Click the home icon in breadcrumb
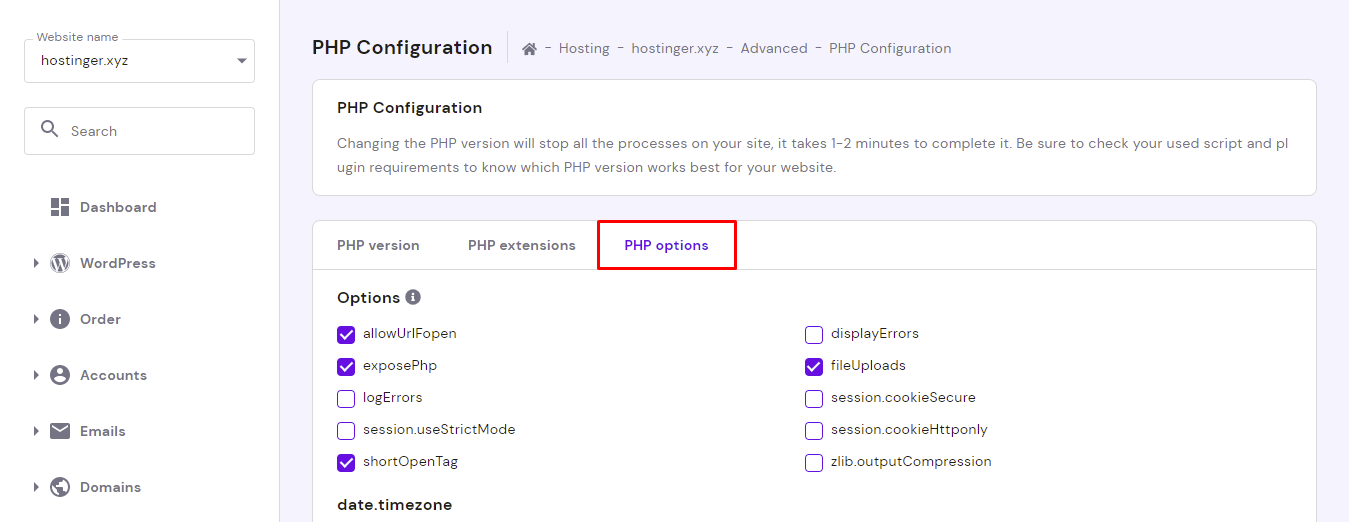 point(530,48)
